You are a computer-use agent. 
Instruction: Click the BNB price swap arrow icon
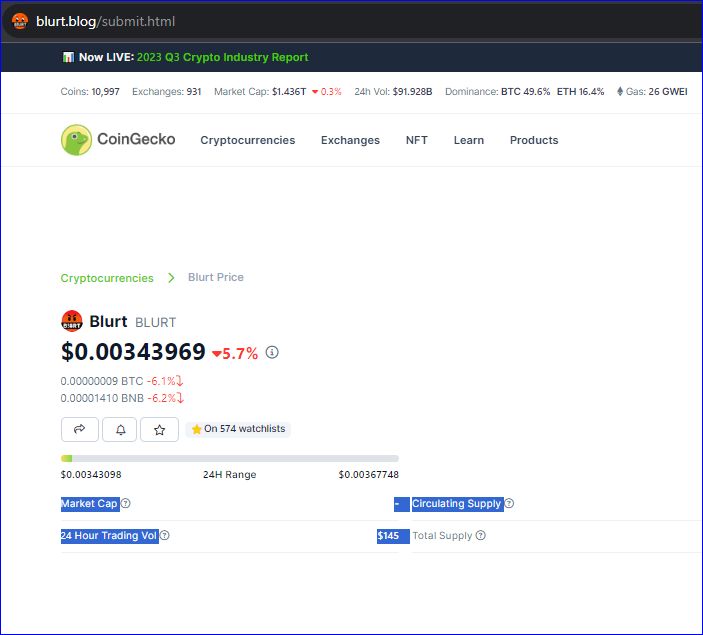[x=180, y=398]
